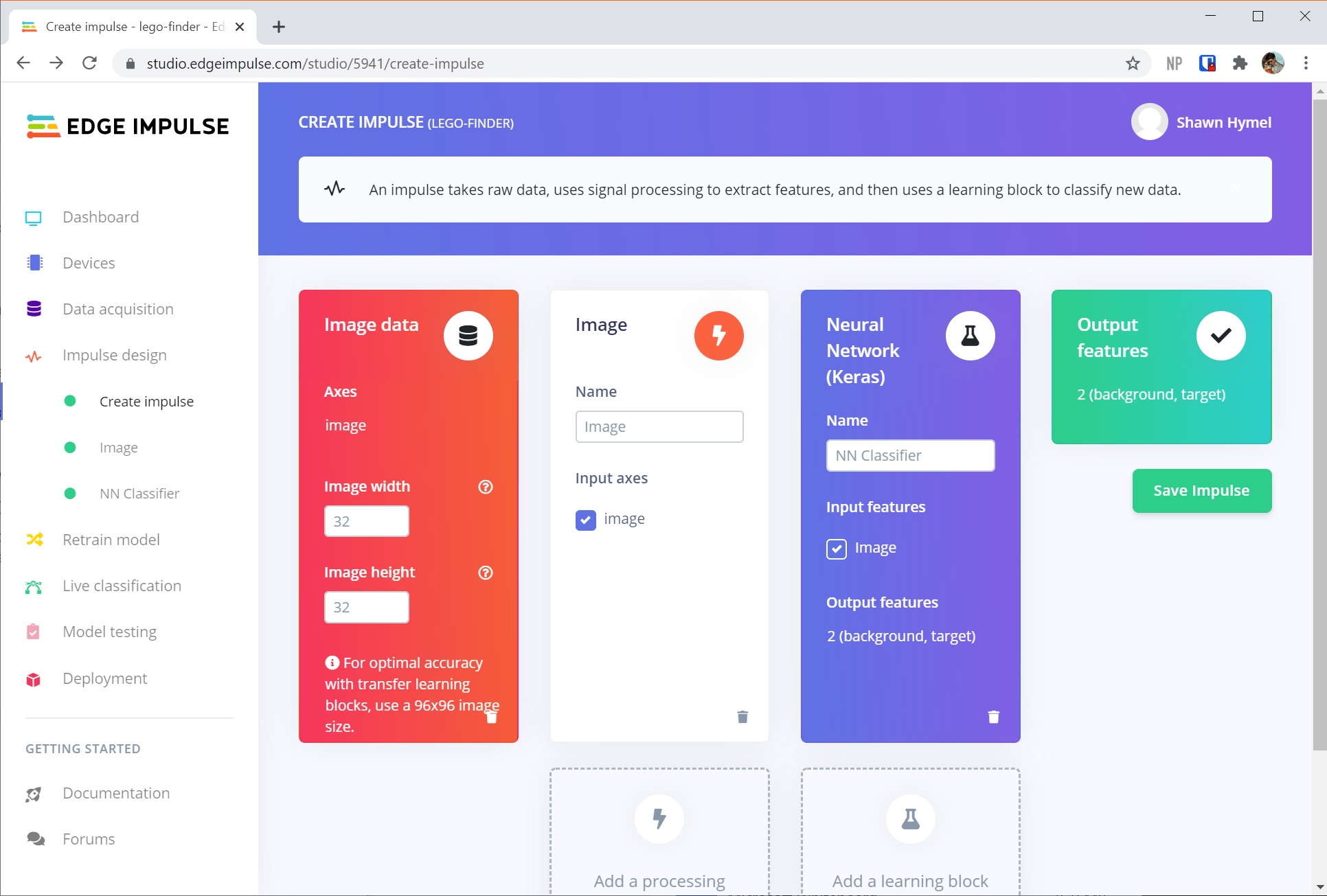Click the Neural Network Keras beaker icon
Viewport: 1327px width, 896px height.
click(x=969, y=336)
